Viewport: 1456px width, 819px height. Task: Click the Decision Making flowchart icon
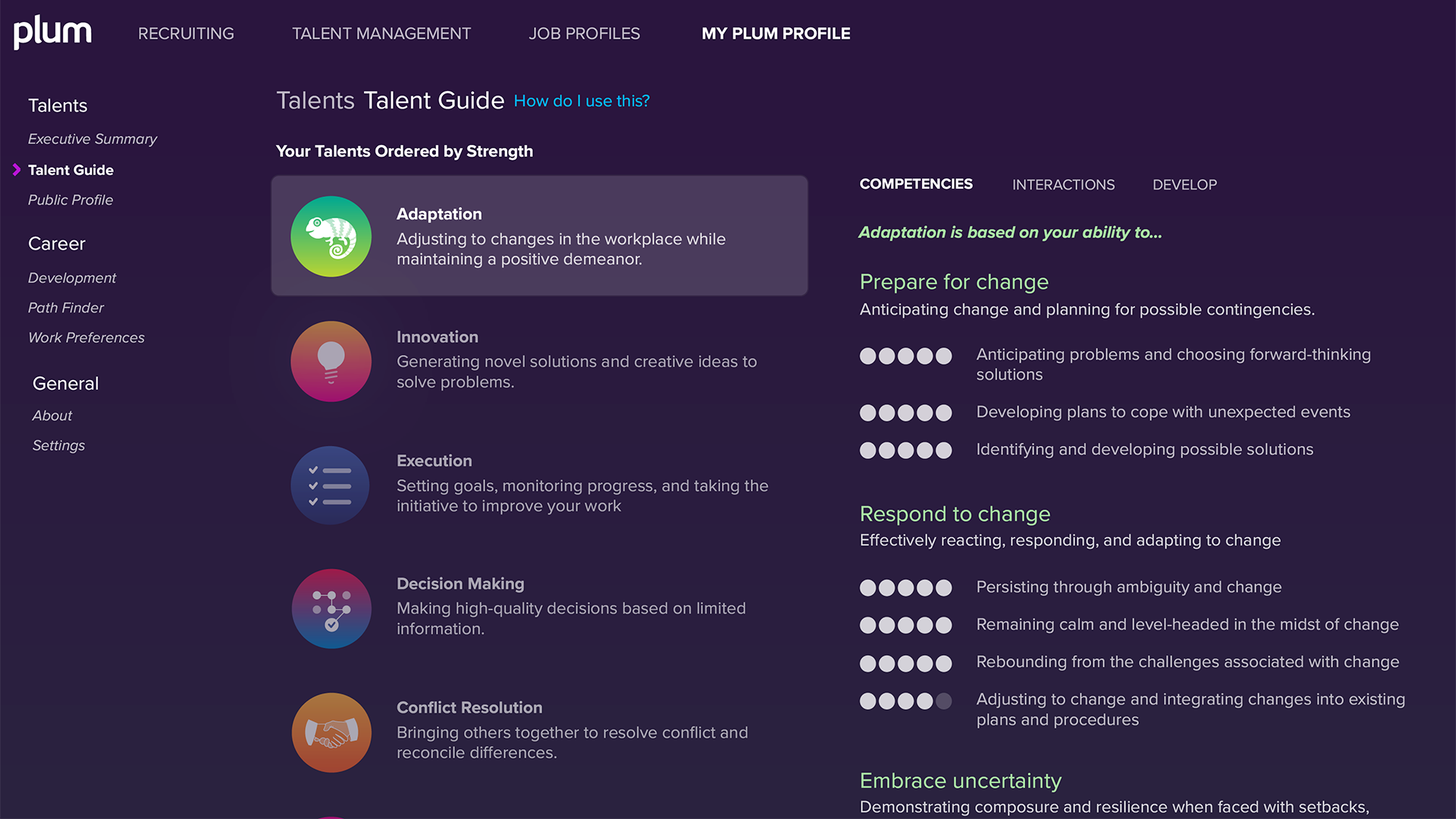[331, 609]
